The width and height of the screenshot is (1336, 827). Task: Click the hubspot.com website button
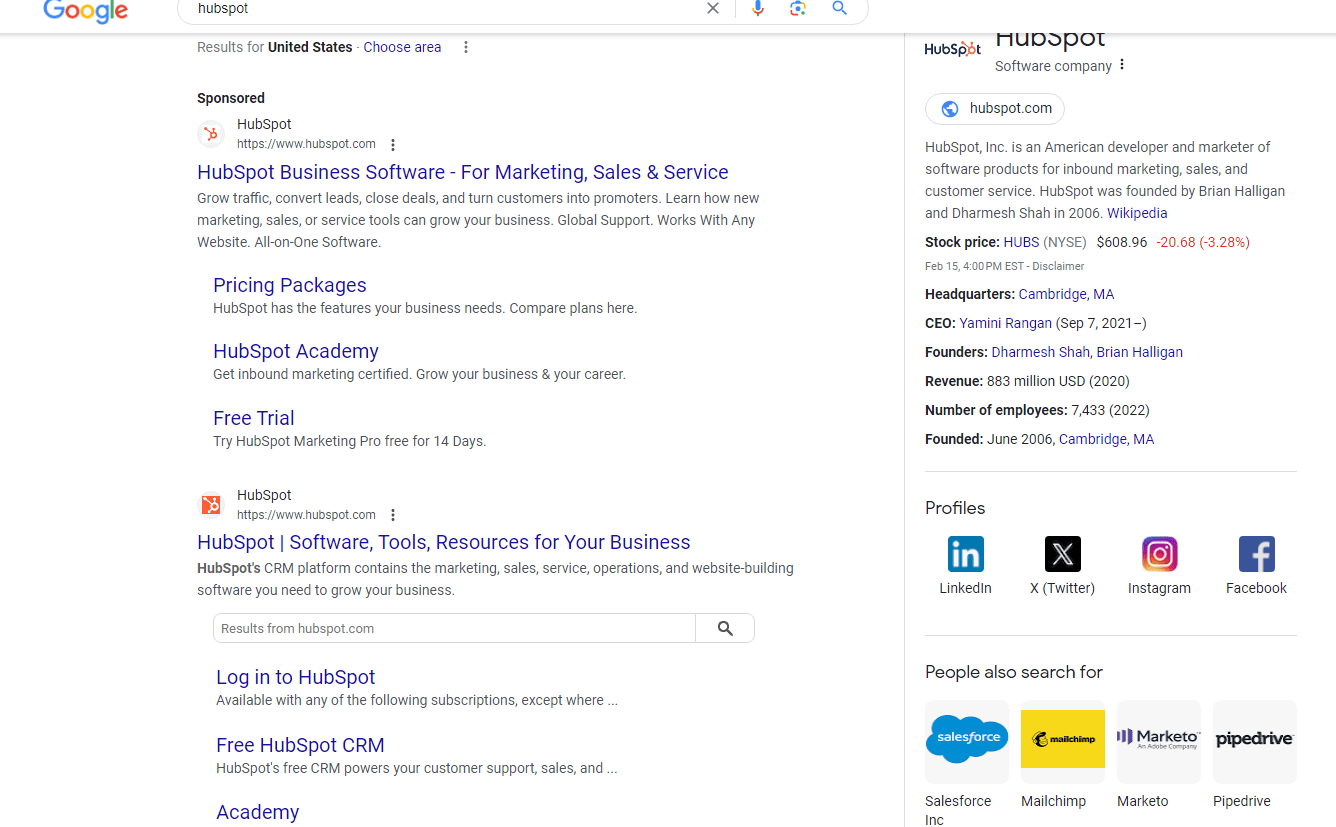coord(995,109)
